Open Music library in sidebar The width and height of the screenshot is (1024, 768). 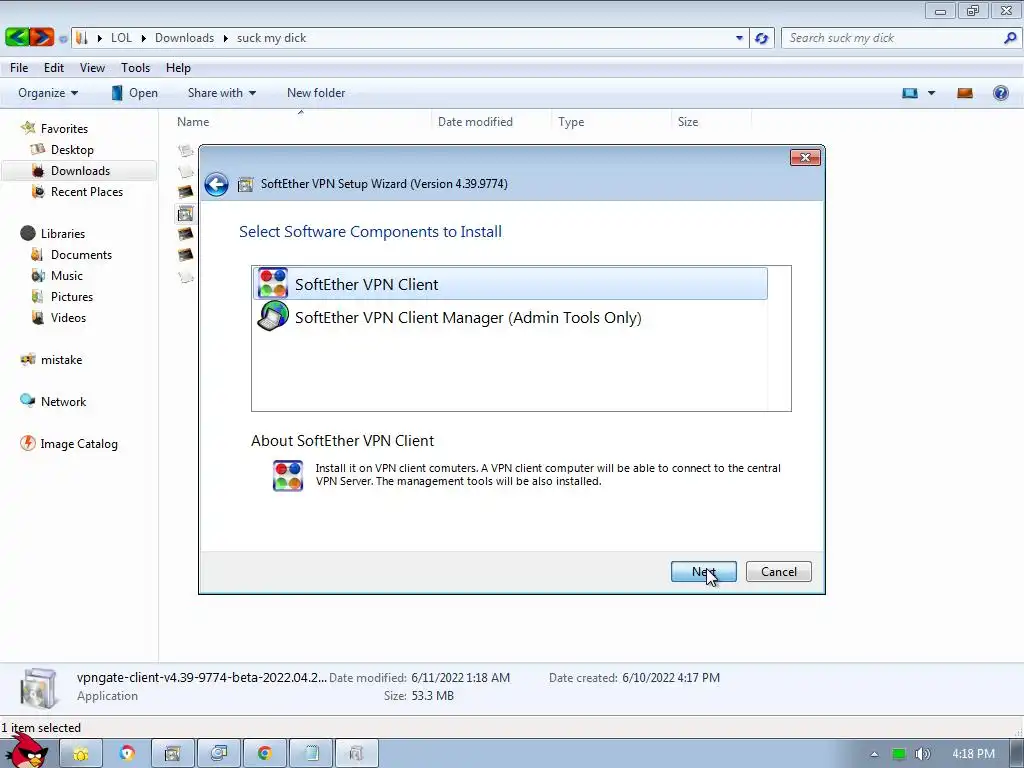point(67,276)
